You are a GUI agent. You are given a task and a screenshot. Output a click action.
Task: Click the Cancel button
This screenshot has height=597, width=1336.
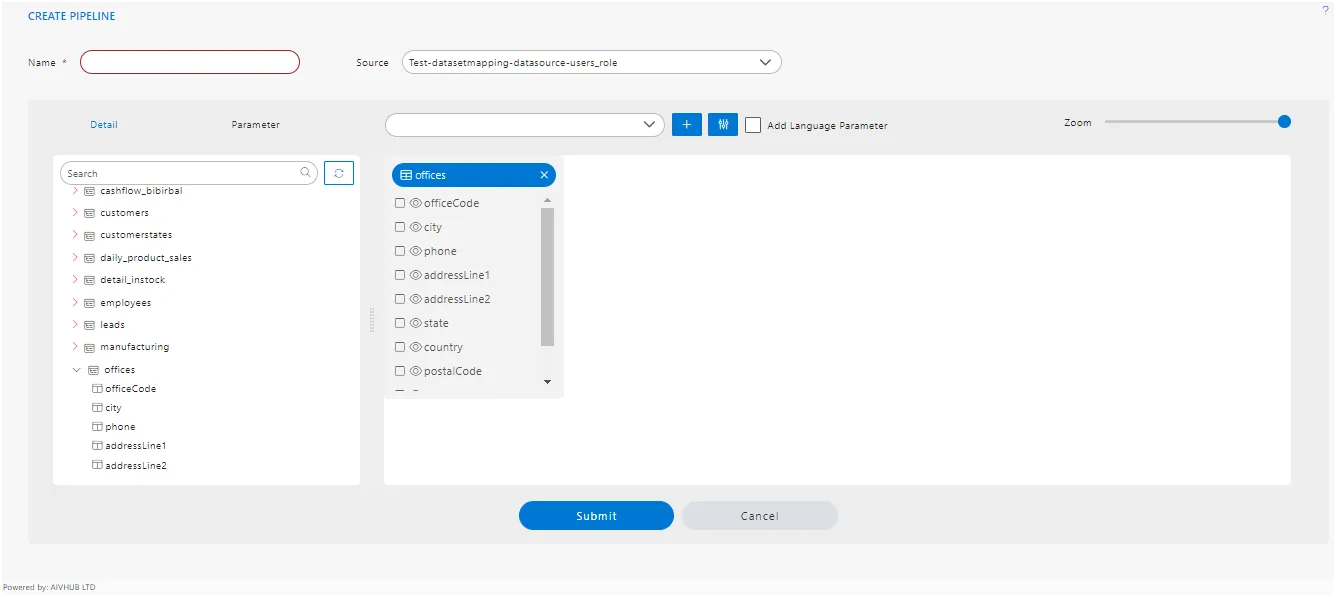[759, 515]
